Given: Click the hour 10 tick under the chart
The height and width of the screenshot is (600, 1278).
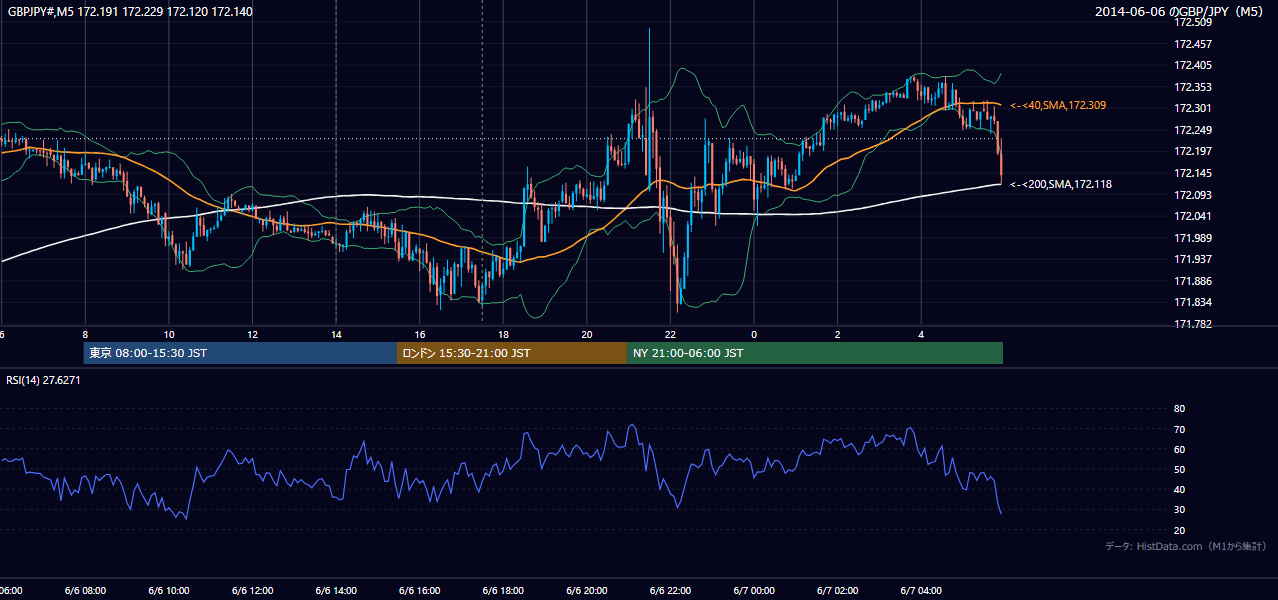Looking at the screenshot, I should point(169,334).
